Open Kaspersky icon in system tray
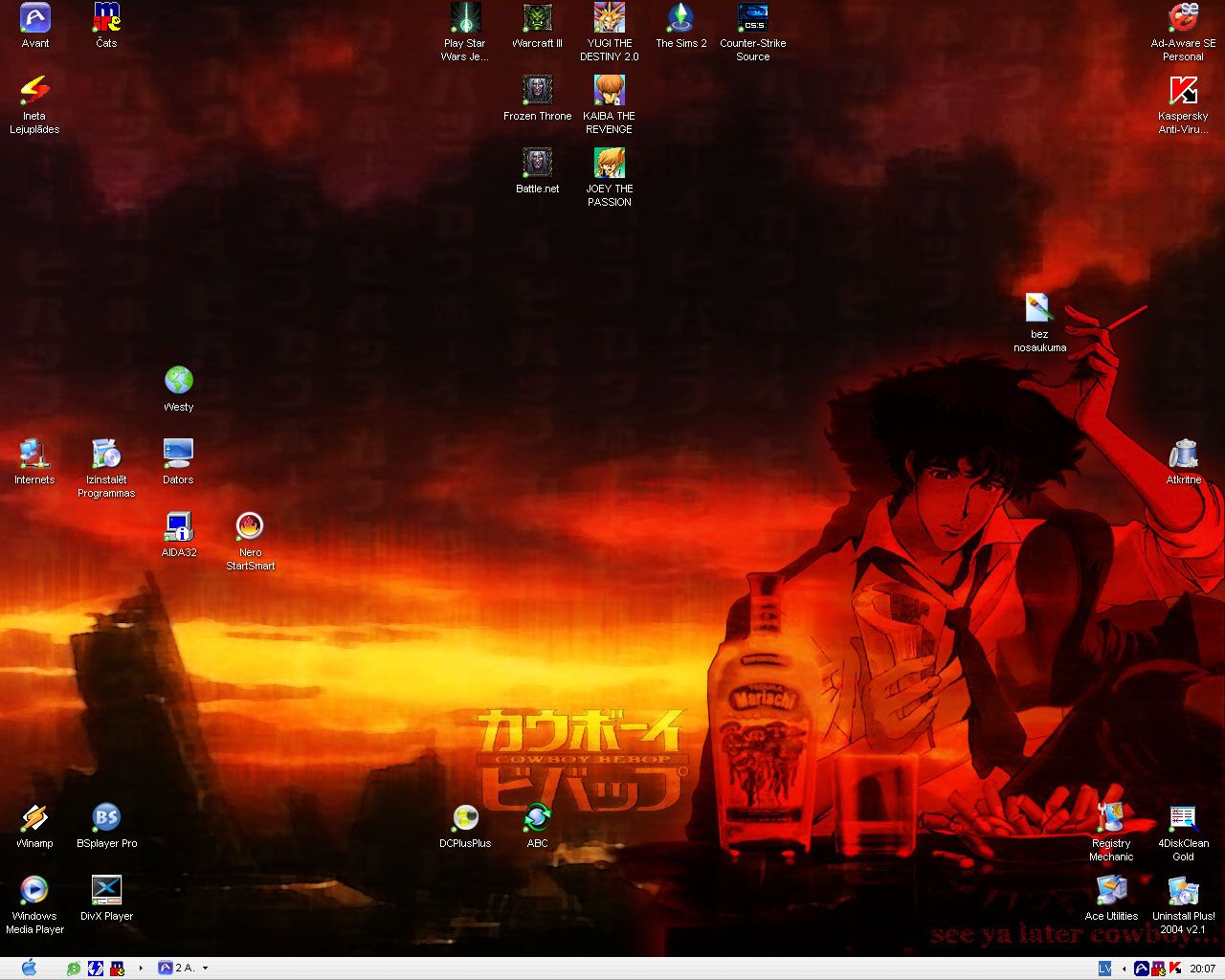The width and height of the screenshot is (1225, 980). tap(1174, 969)
